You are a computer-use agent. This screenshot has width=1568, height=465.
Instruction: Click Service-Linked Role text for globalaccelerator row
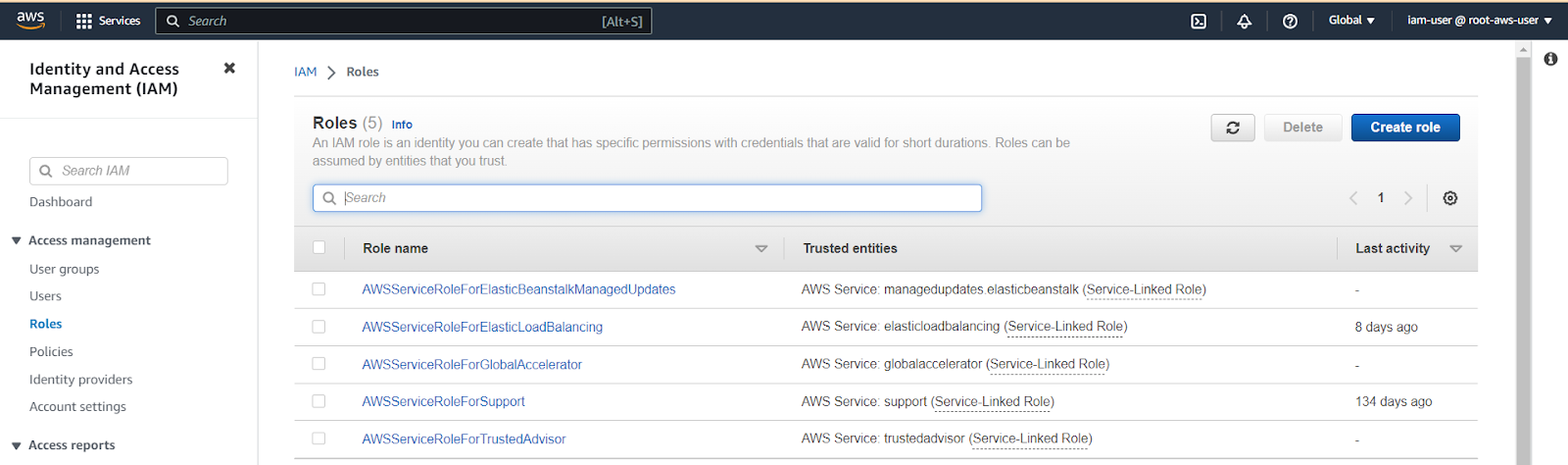coord(1048,364)
